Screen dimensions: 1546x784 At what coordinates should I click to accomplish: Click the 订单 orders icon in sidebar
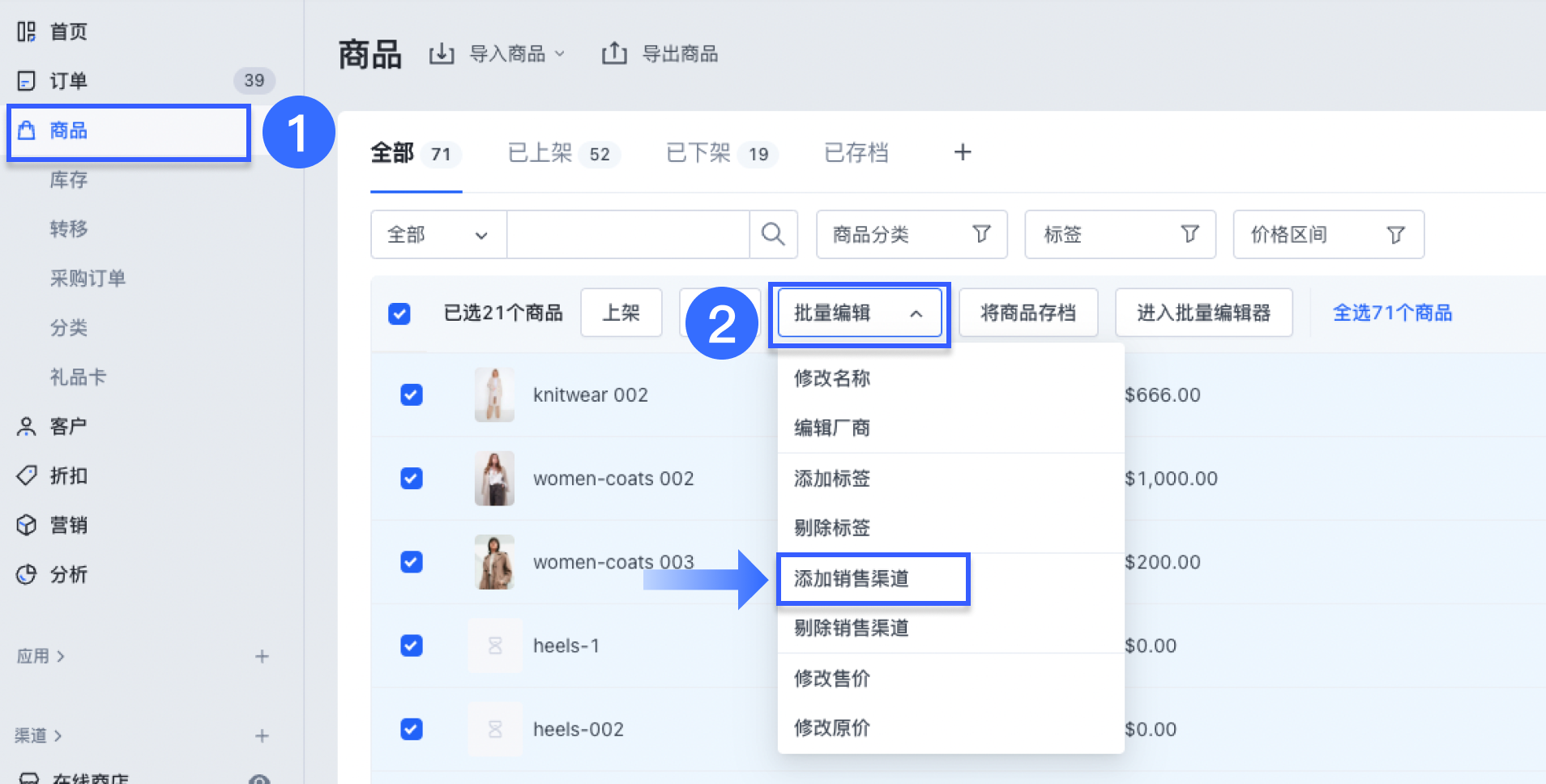27,81
